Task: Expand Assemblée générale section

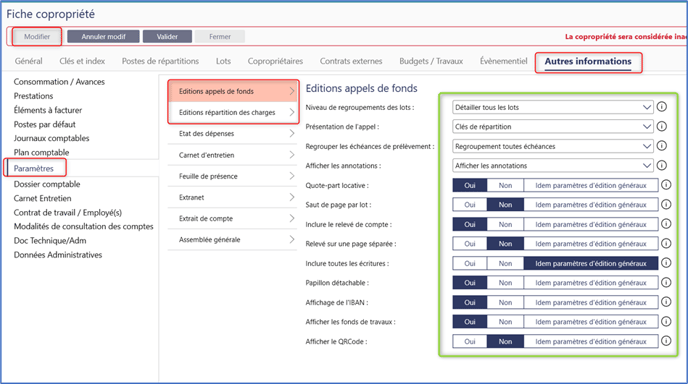Action: pos(233,240)
